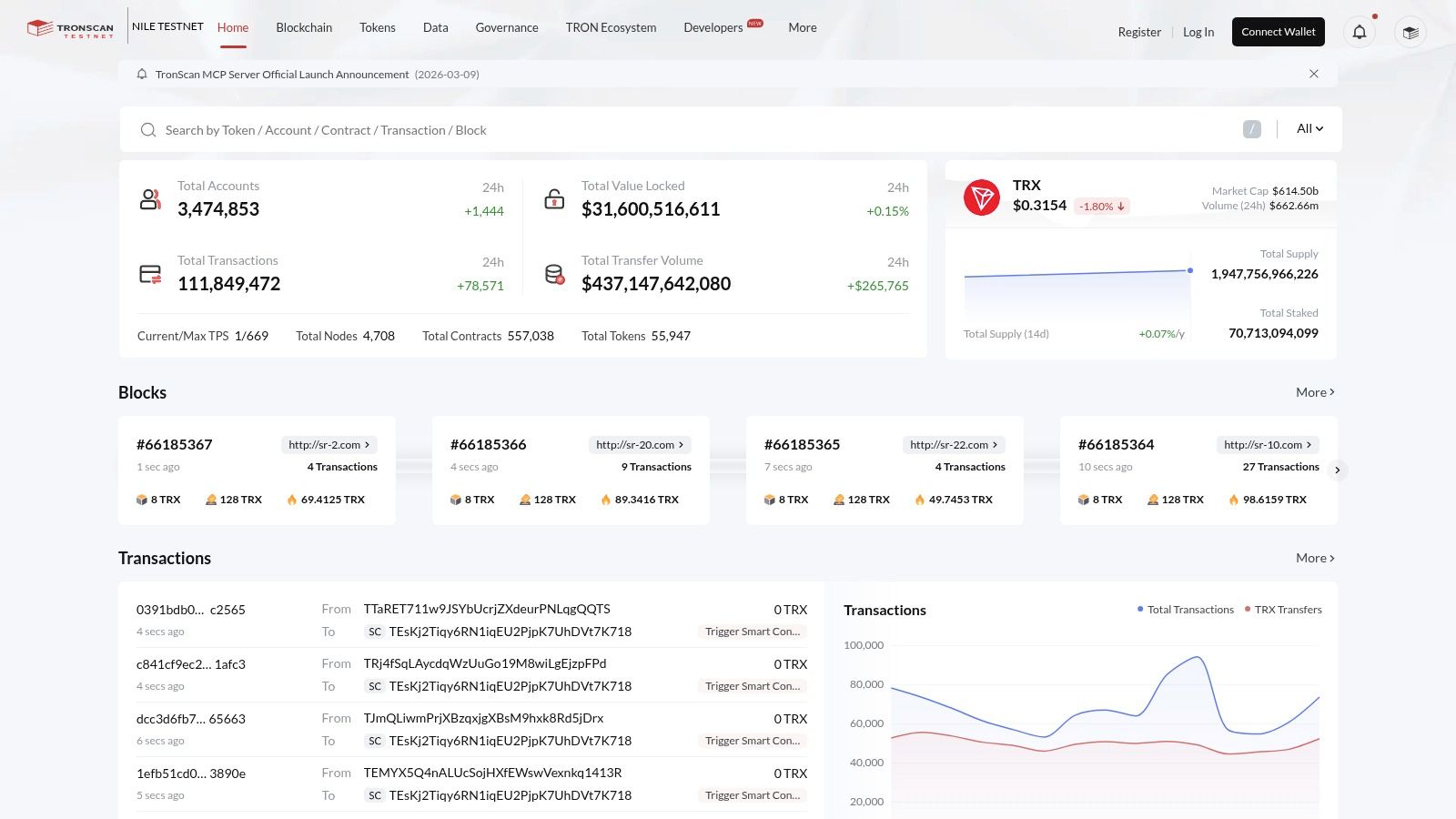1456x819 pixels.
Task: Click the flame icon in block #66185367 card
Action: pyautogui.click(x=291, y=499)
